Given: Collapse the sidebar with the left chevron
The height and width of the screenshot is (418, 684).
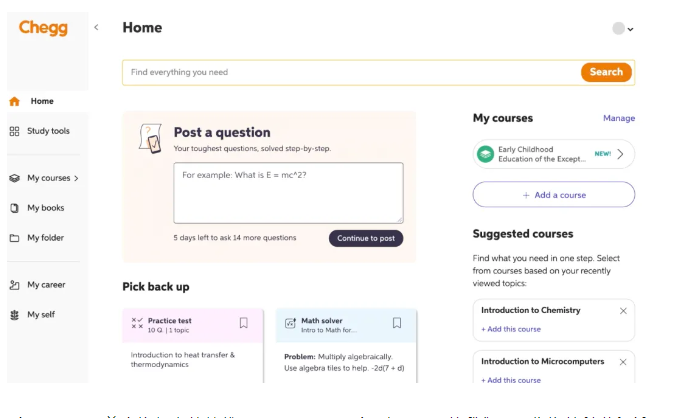Looking at the screenshot, I should pyautogui.click(x=97, y=27).
